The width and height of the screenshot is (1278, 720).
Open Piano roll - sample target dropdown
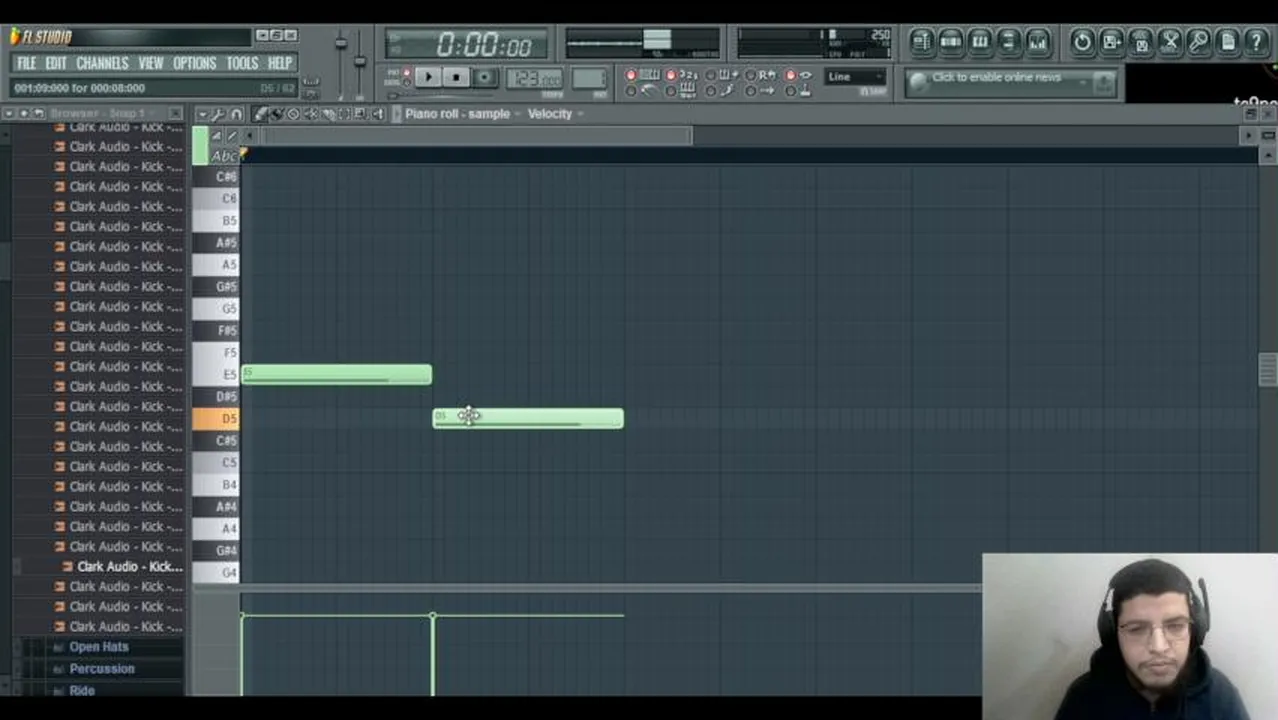[463, 114]
